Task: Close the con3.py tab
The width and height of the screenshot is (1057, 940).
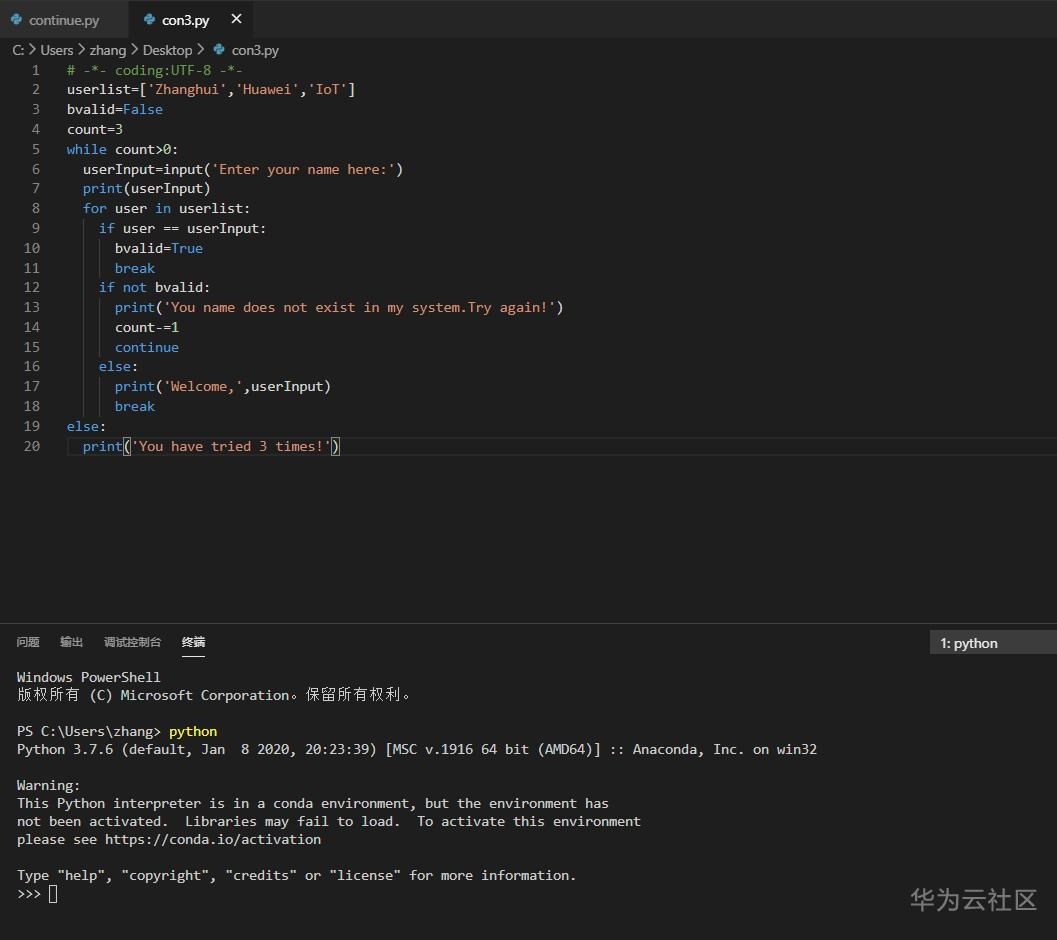Action: (236, 19)
